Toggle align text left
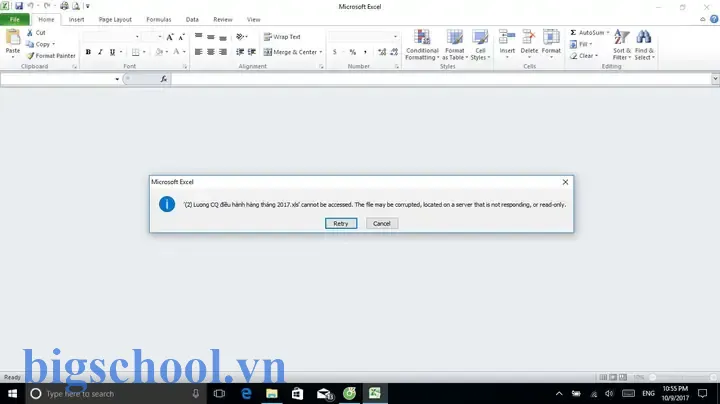The image size is (720, 404). 198,52
